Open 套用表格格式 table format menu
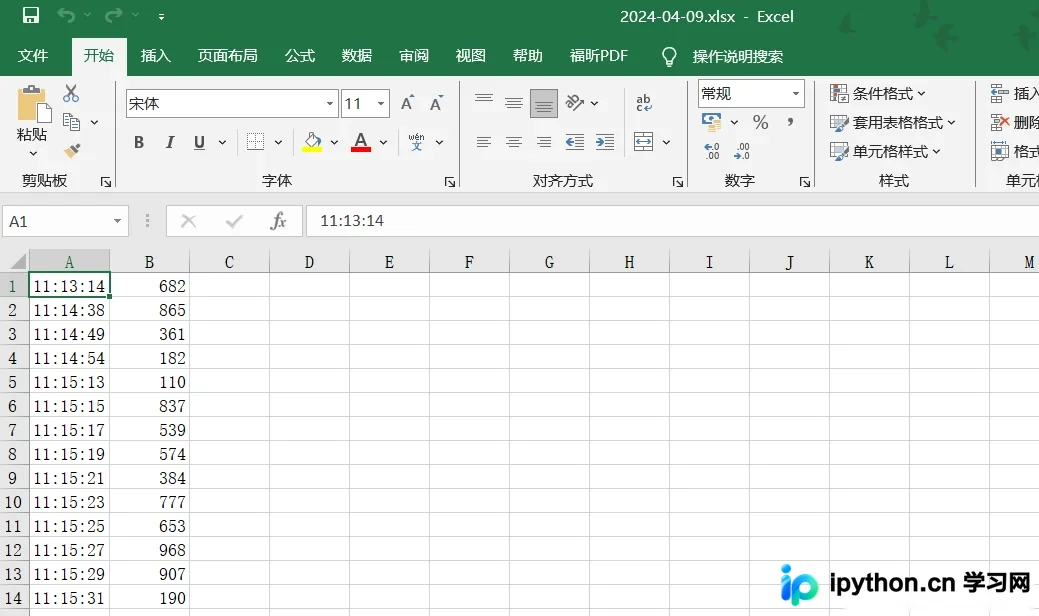This screenshot has height=616, width=1039. [893, 123]
